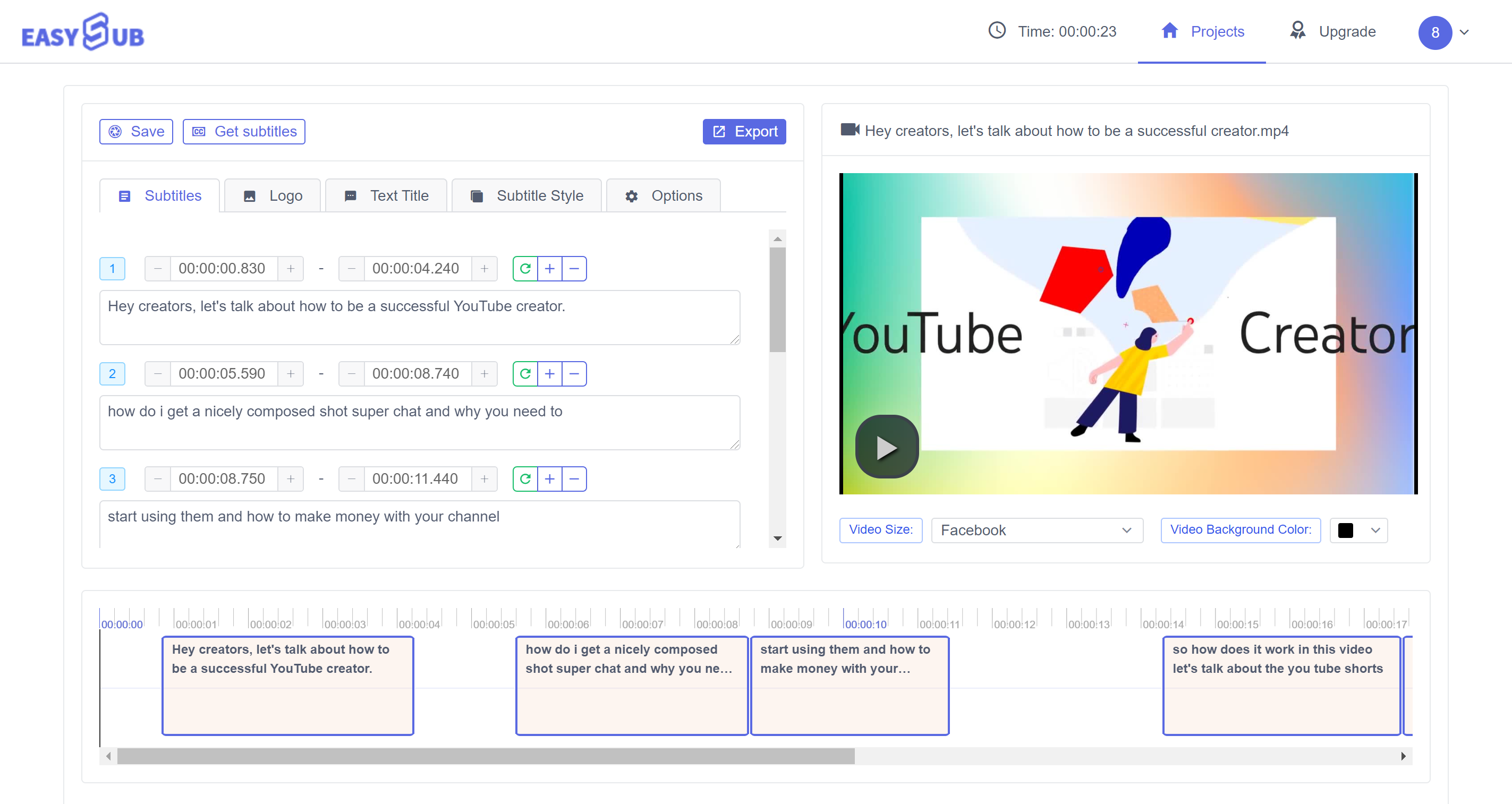Open user avatar labeled 8

point(1434,32)
